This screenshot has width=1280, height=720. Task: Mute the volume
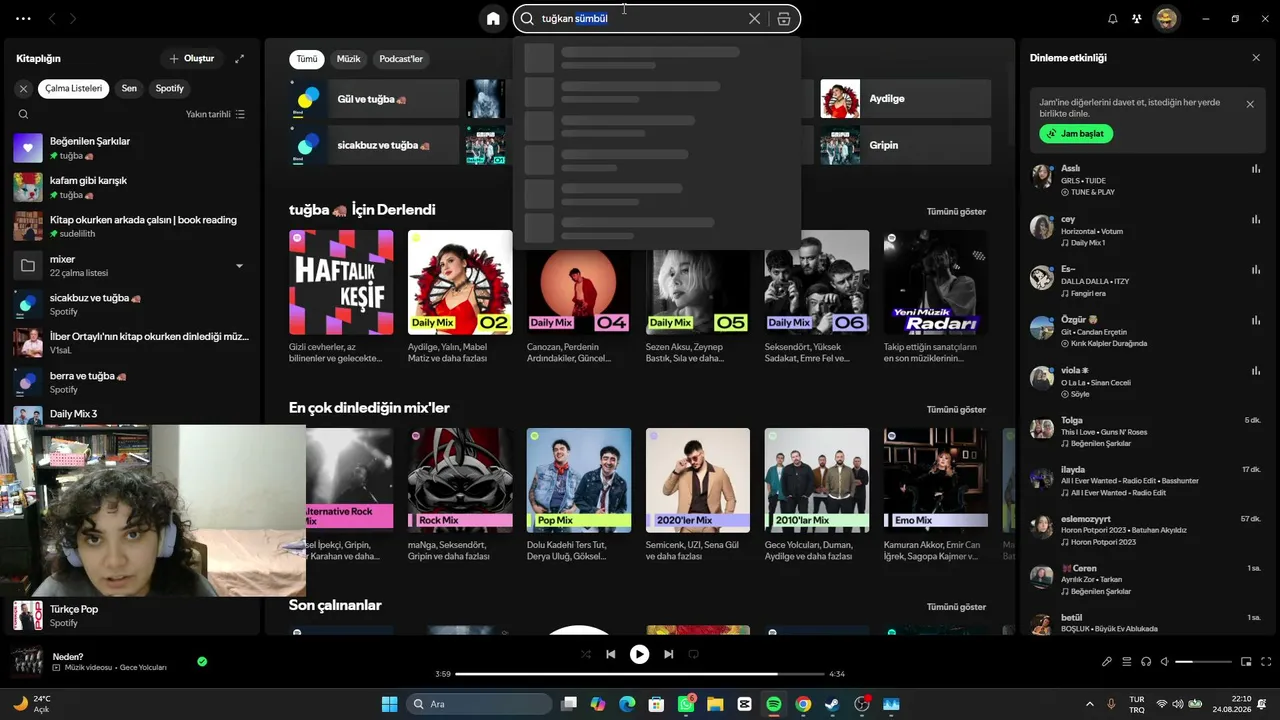pos(1166,661)
